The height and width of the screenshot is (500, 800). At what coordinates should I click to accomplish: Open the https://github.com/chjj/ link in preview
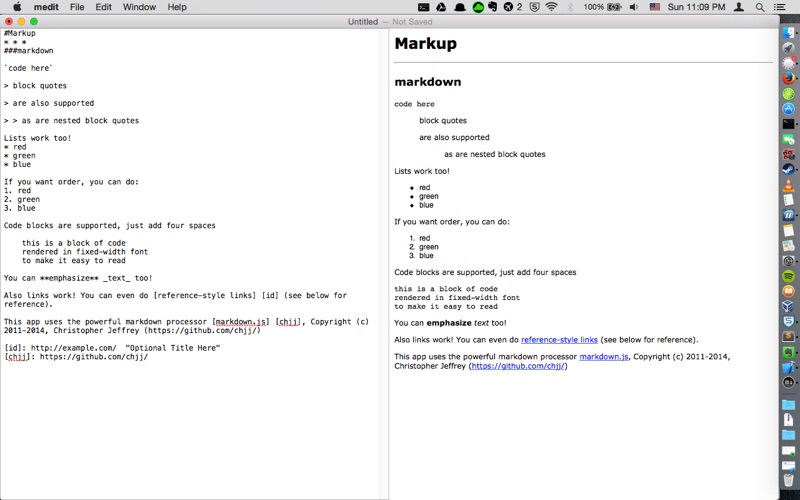click(518, 366)
